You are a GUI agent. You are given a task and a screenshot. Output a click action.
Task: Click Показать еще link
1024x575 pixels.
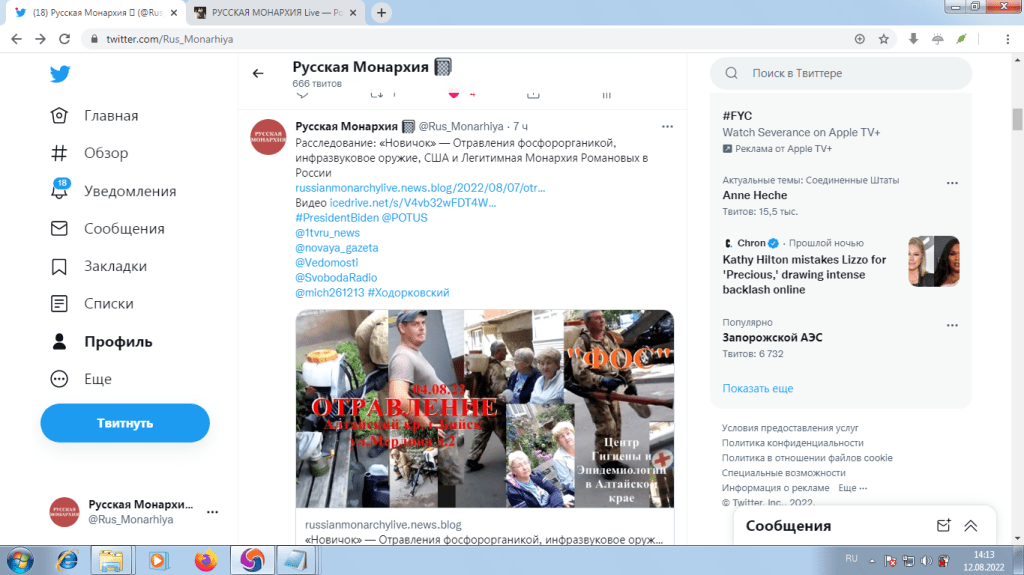tap(758, 388)
